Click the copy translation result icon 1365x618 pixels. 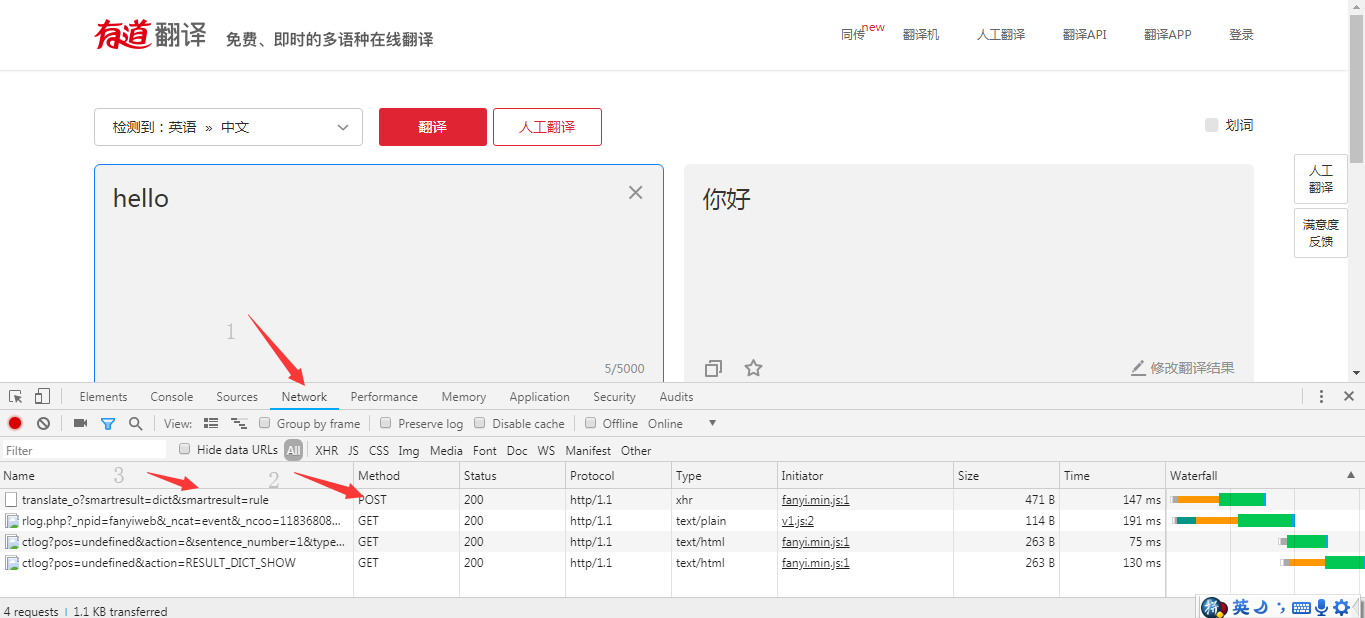[x=713, y=368]
